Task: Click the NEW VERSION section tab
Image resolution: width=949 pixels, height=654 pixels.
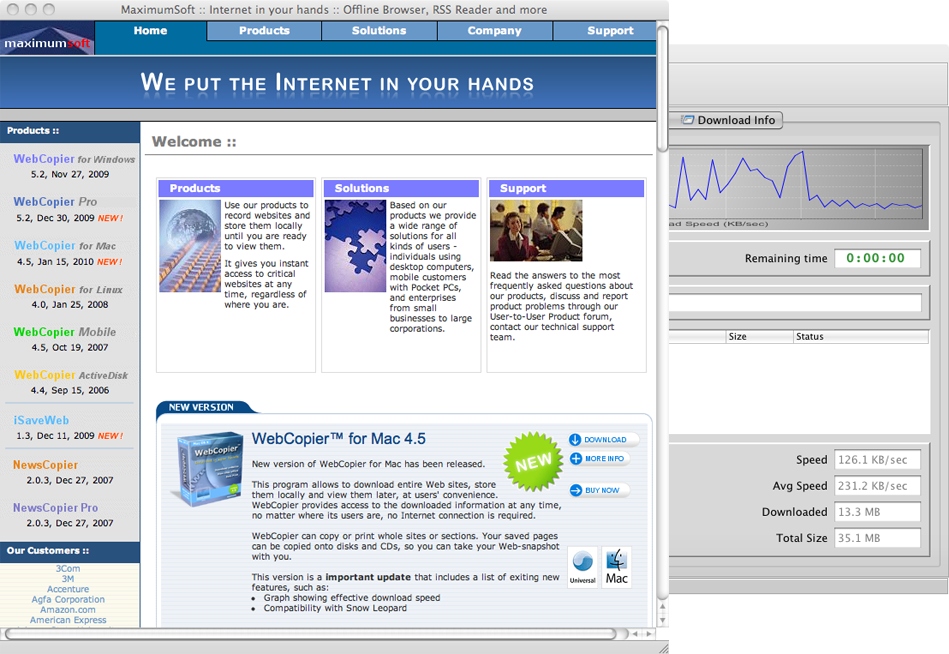Action: [202, 407]
